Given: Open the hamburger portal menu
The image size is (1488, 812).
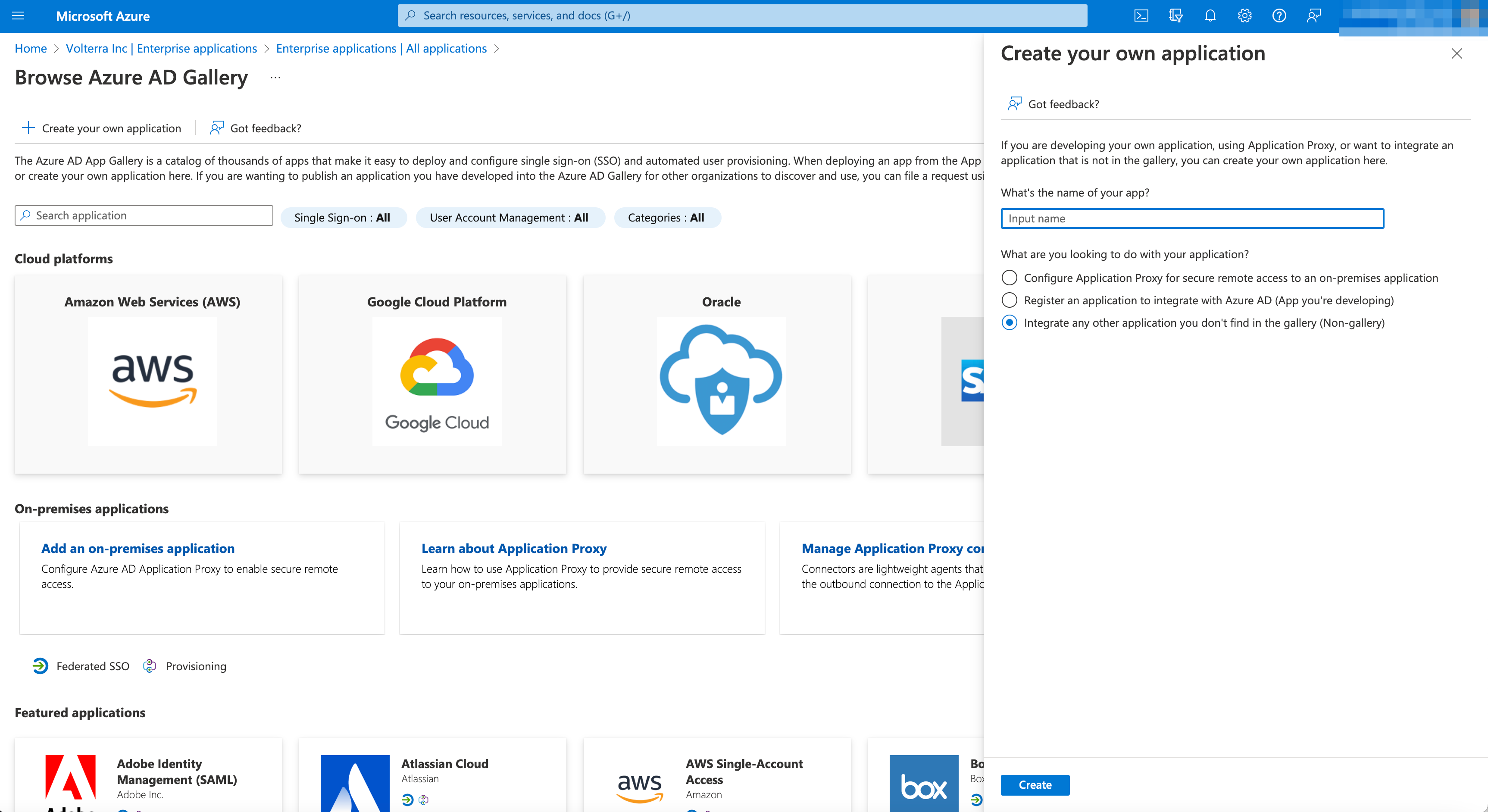Looking at the screenshot, I should (x=19, y=16).
